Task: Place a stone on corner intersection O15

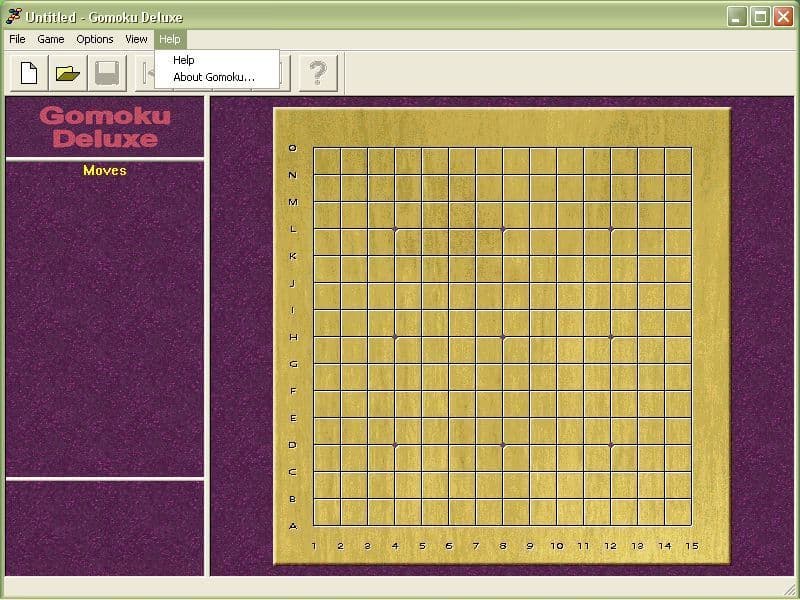Action: [692, 148]
